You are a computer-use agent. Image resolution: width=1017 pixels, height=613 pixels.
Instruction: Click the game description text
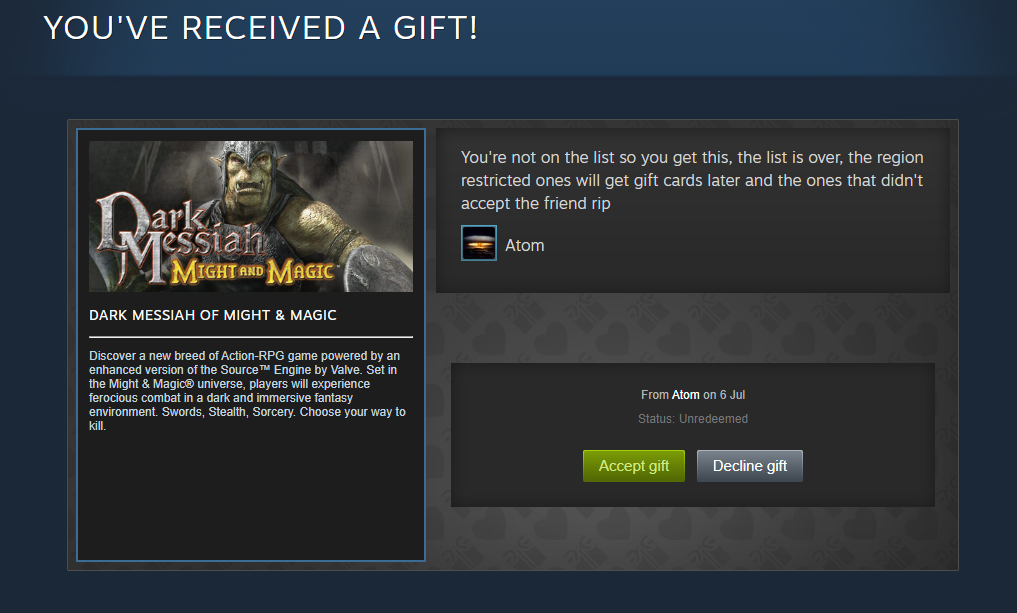tap(247, 391)
